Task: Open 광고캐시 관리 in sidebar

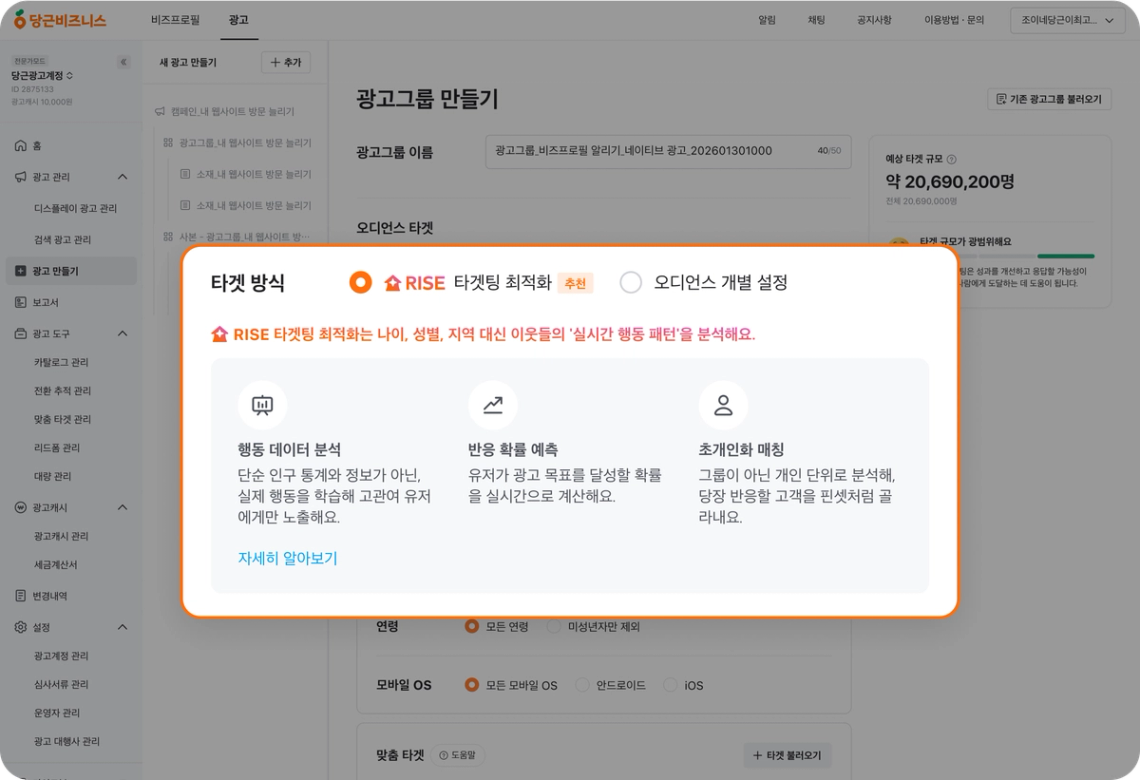Action: (61, 536)
